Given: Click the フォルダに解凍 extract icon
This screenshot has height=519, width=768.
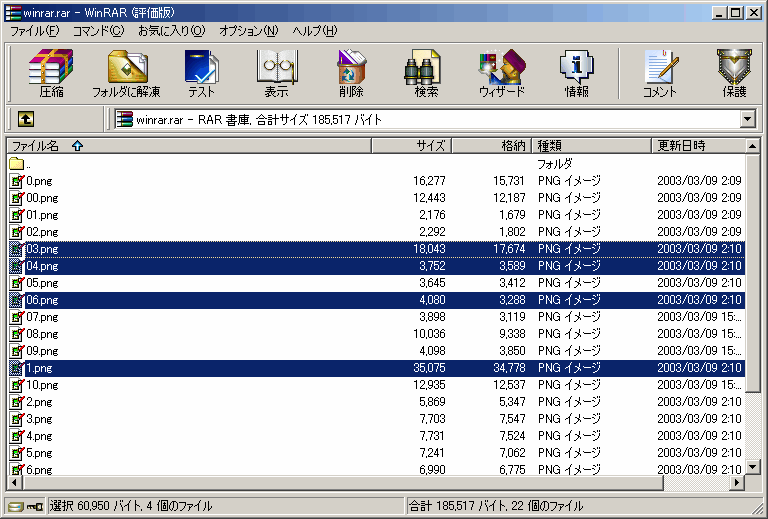Looking at the screenshot, I should [126, 73].
